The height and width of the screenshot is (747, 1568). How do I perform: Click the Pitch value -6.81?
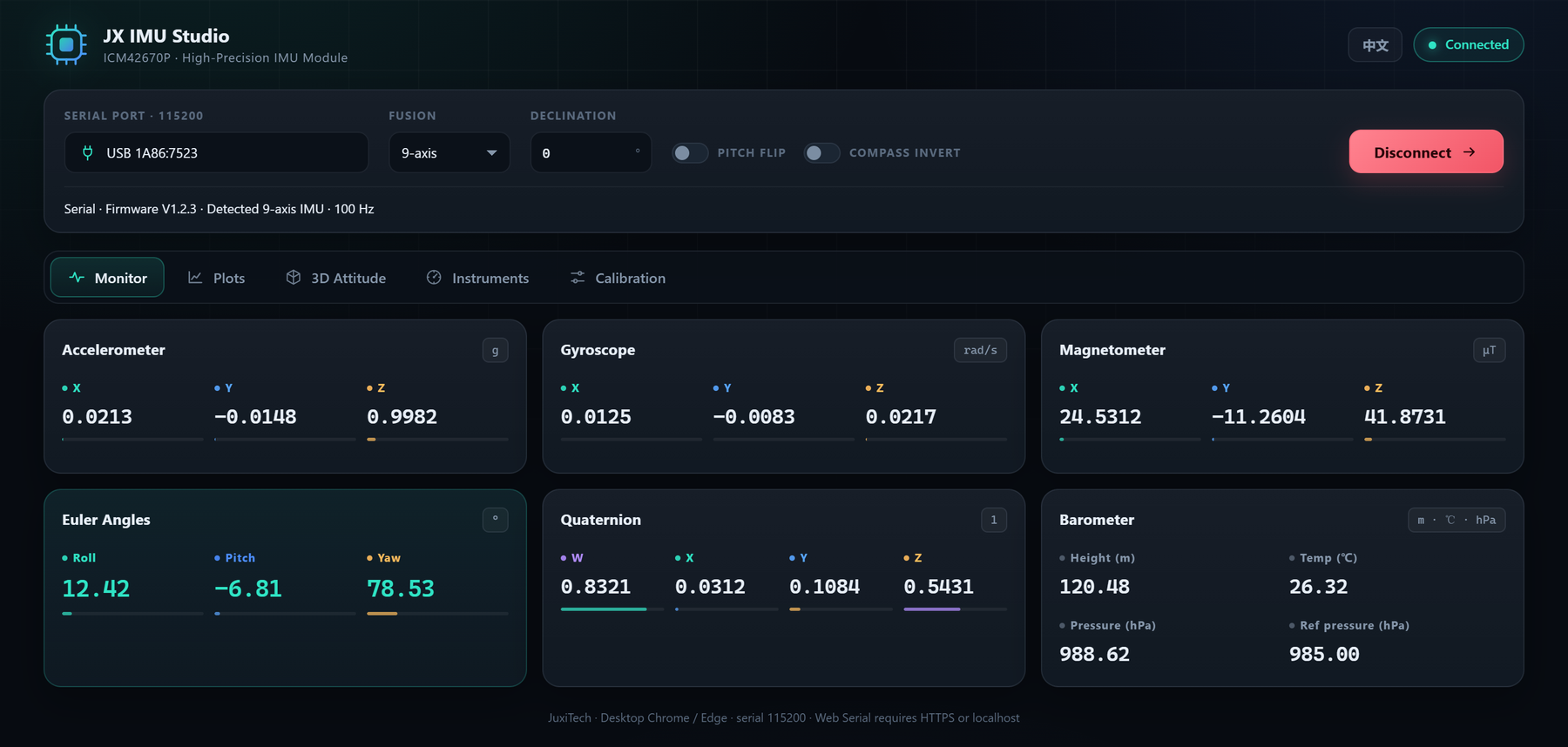click(x=248, y=589)
